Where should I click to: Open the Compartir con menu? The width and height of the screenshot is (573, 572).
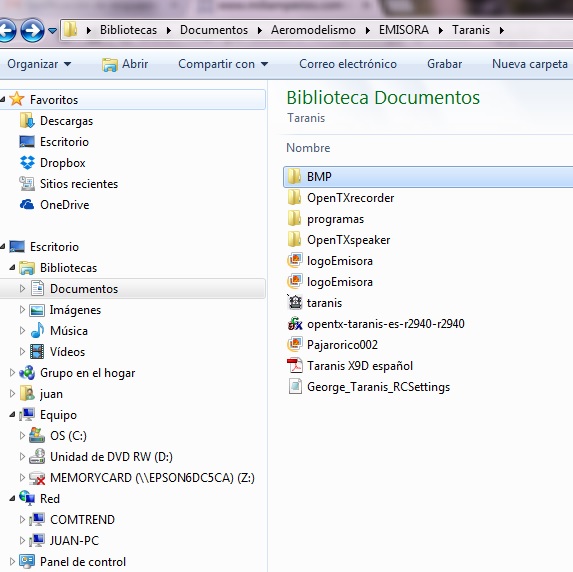click(223, 64)
